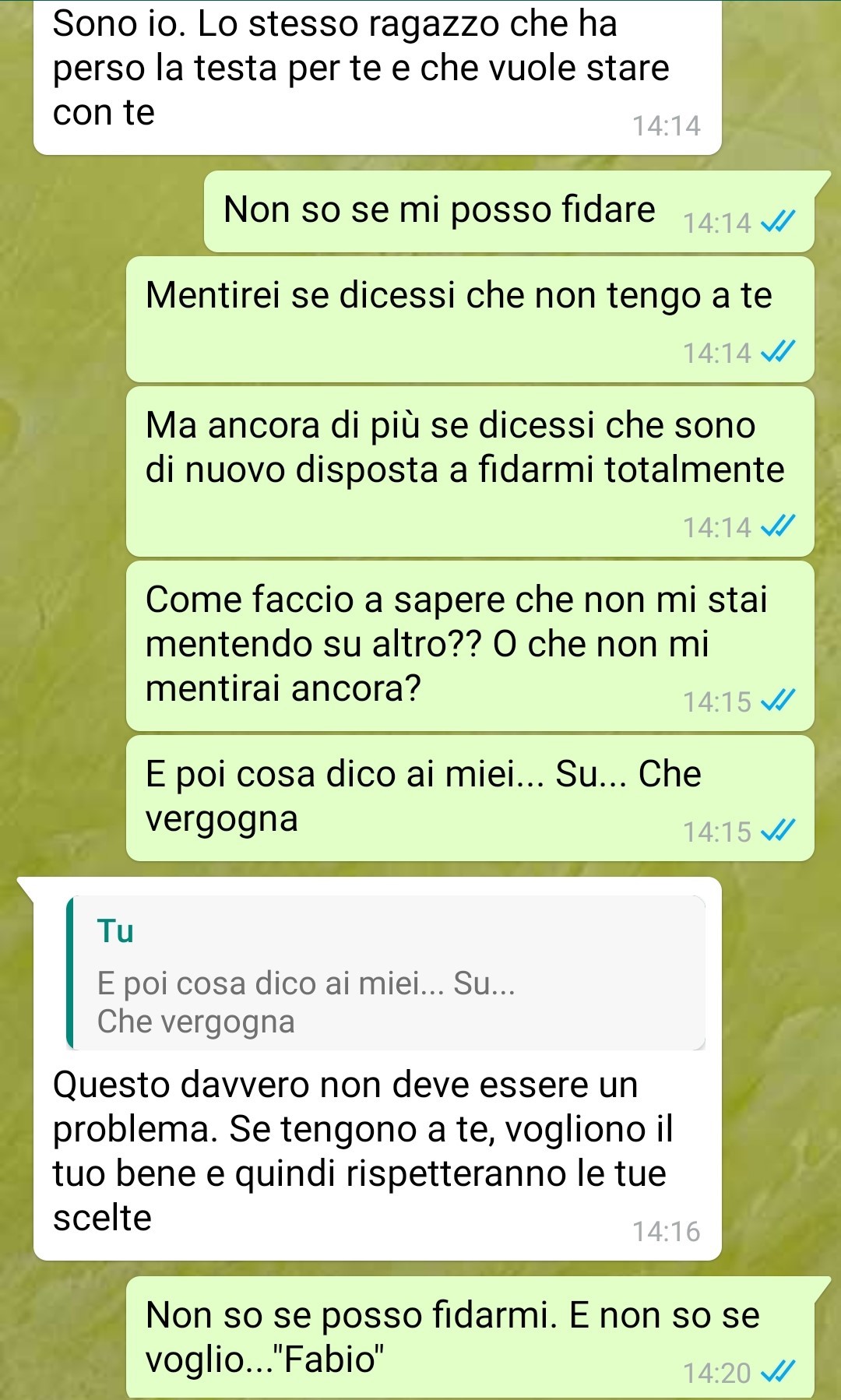Click read ticks on 'Come faccio a sapere' message
Screen dimensions: 841x1400
[778, 702]
